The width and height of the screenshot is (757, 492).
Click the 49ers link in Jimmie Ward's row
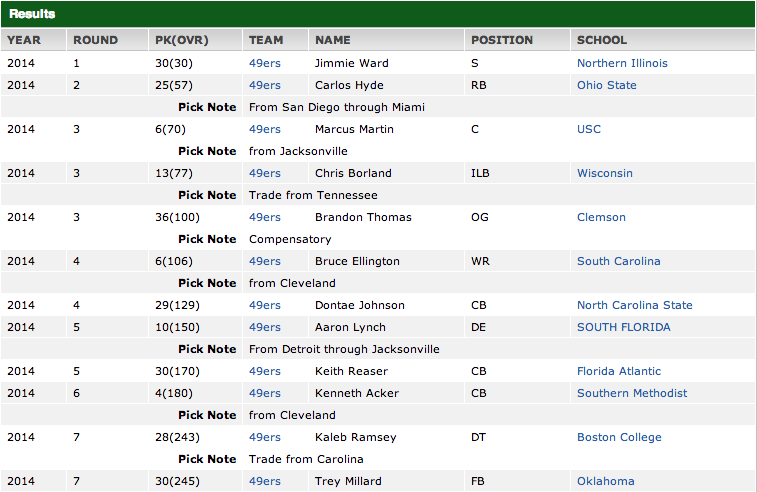[264, 63]
